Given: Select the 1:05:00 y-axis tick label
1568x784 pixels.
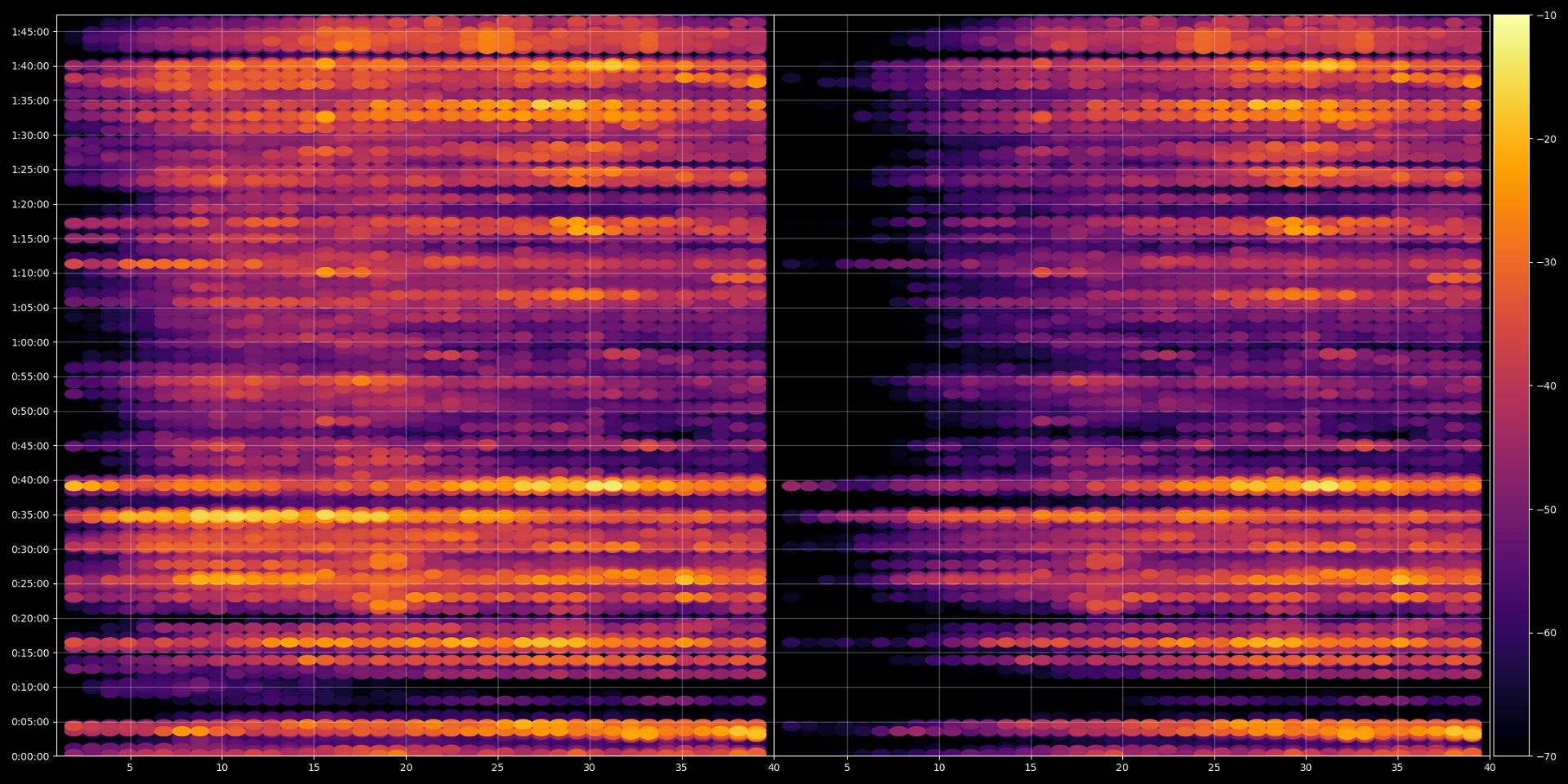Looking at the screenshot, I should tap(30, 308).
